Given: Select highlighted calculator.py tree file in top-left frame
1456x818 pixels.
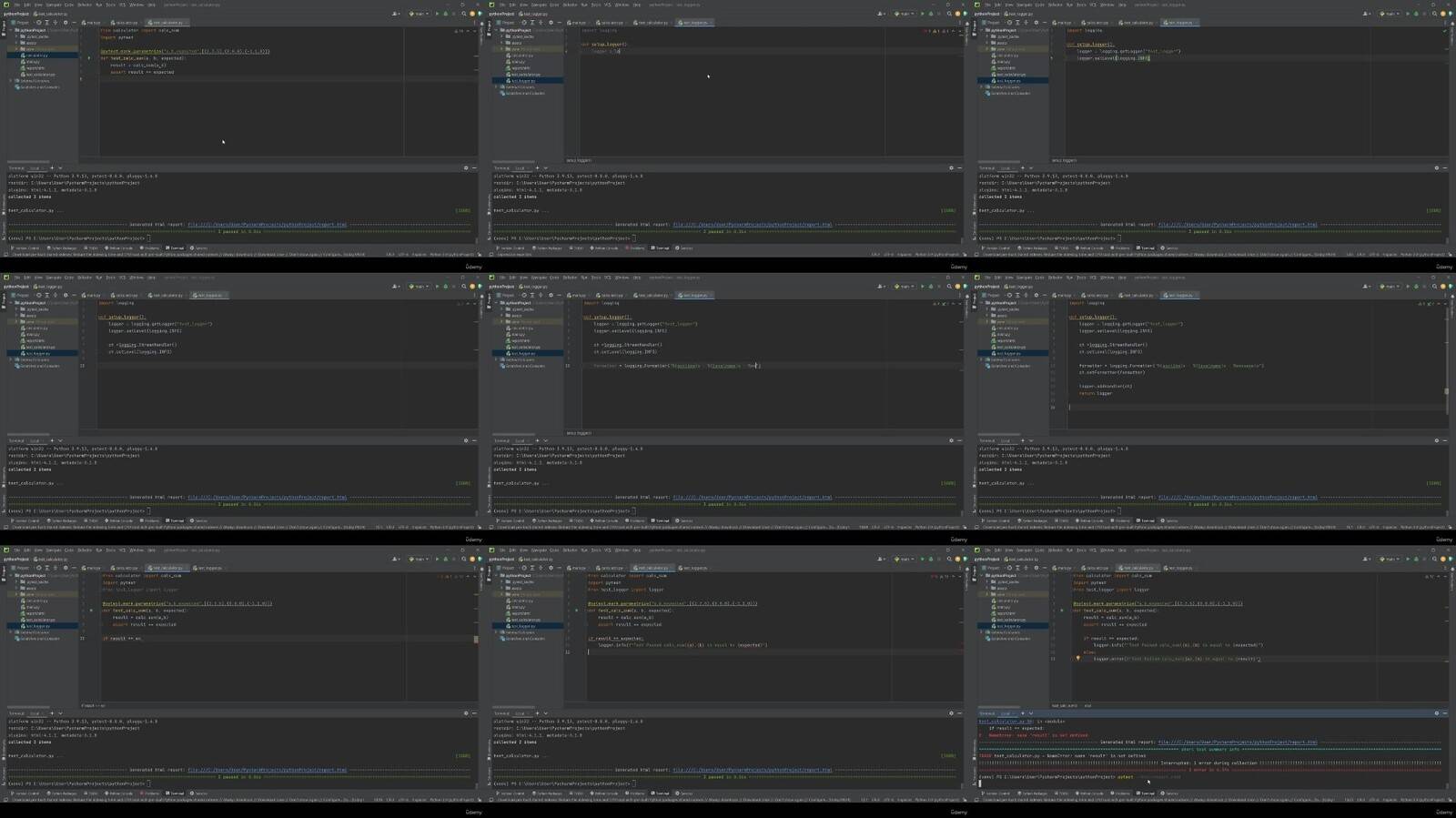Looking at the screenshot, I should (43, 56).
